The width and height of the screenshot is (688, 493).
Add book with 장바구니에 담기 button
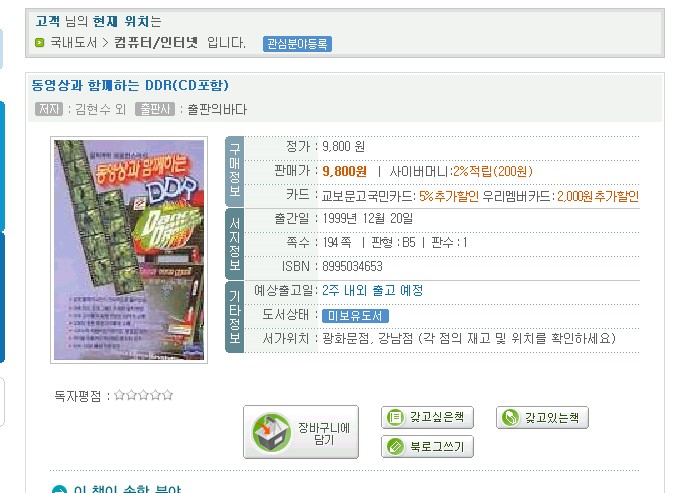301,432
